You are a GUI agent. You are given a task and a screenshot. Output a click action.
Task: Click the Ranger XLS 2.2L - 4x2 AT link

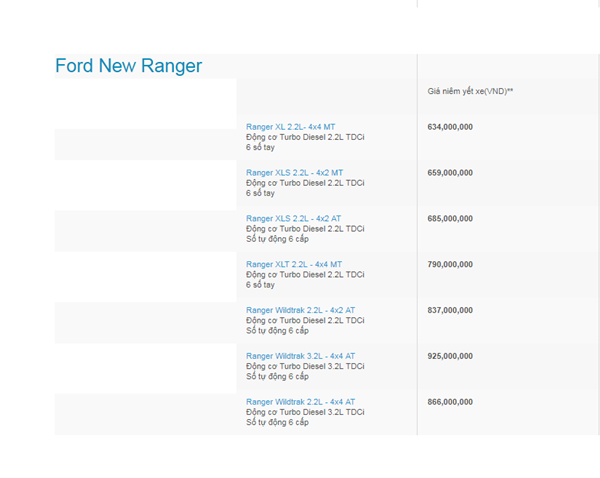pos(294,218)
